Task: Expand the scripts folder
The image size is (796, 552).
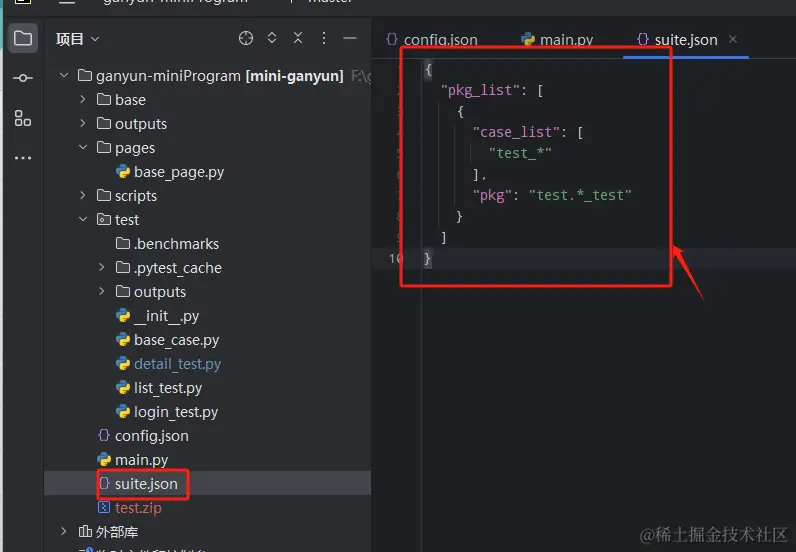Action: [x=83, y=196]
